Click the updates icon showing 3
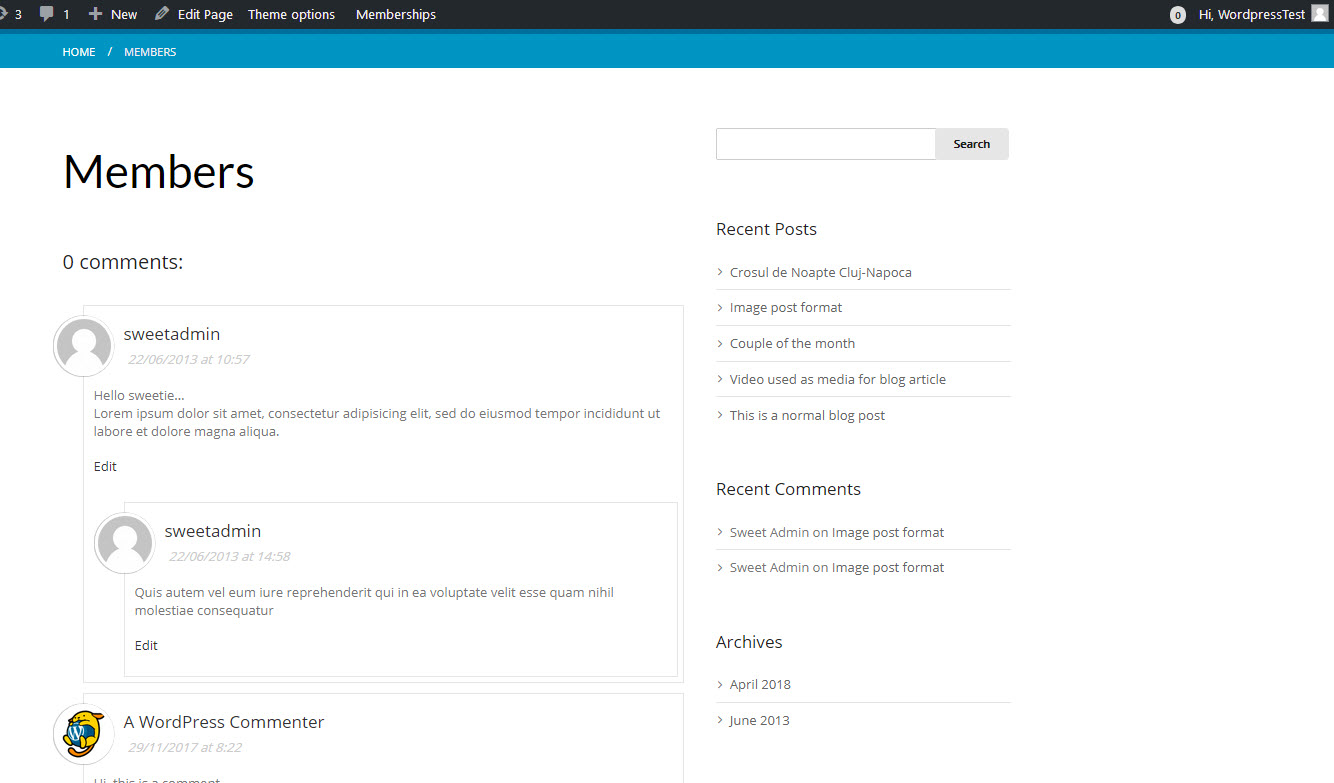 click(x=4, y=14)
